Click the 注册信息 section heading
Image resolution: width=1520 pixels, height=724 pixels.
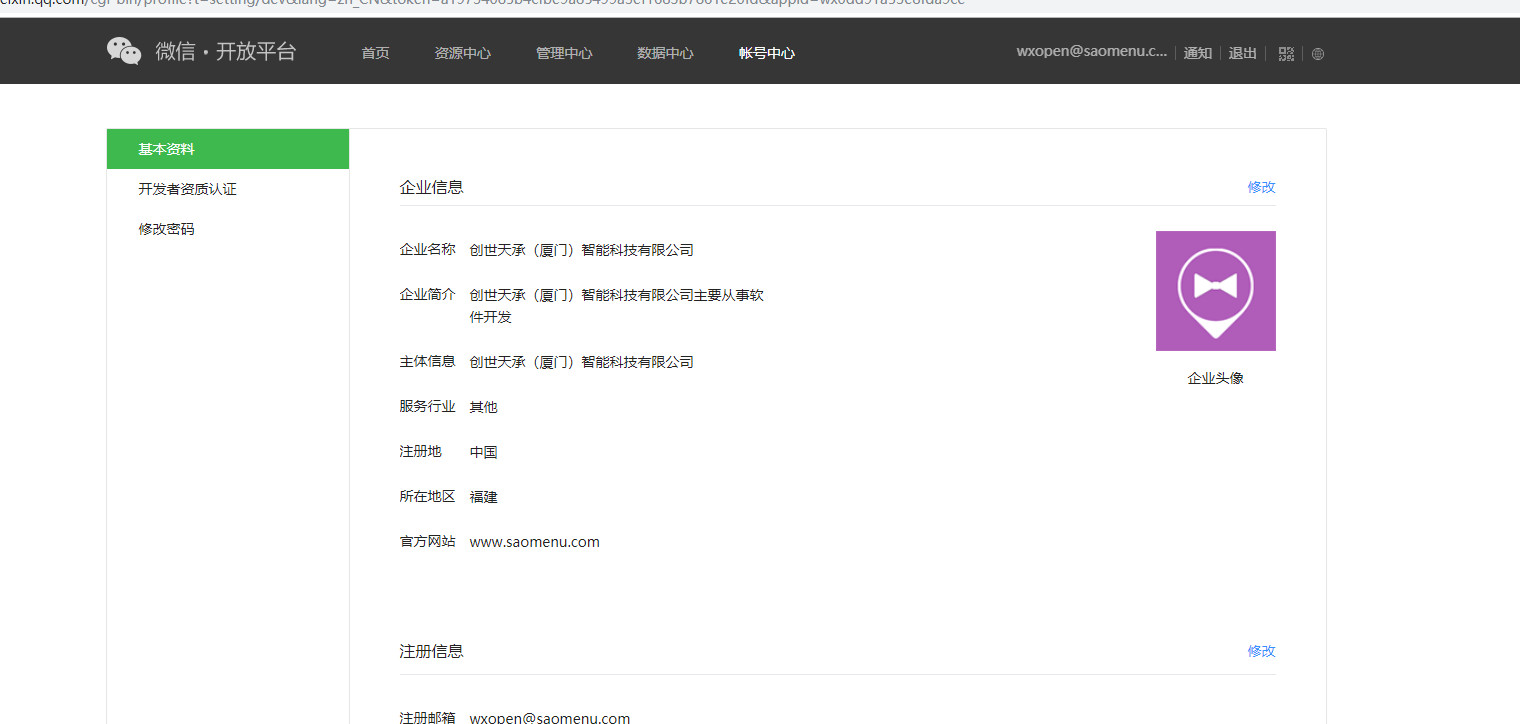coord(432,651)
